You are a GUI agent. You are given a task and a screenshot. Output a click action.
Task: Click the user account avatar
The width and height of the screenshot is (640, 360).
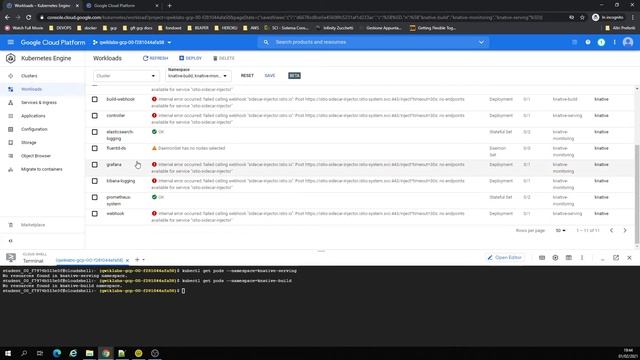[x=628, y=42]
